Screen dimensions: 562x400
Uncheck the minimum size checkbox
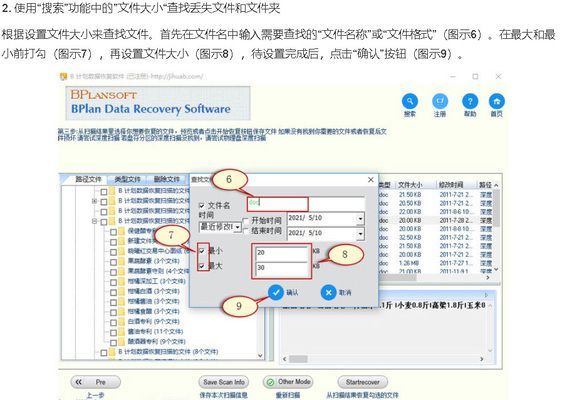202,251
